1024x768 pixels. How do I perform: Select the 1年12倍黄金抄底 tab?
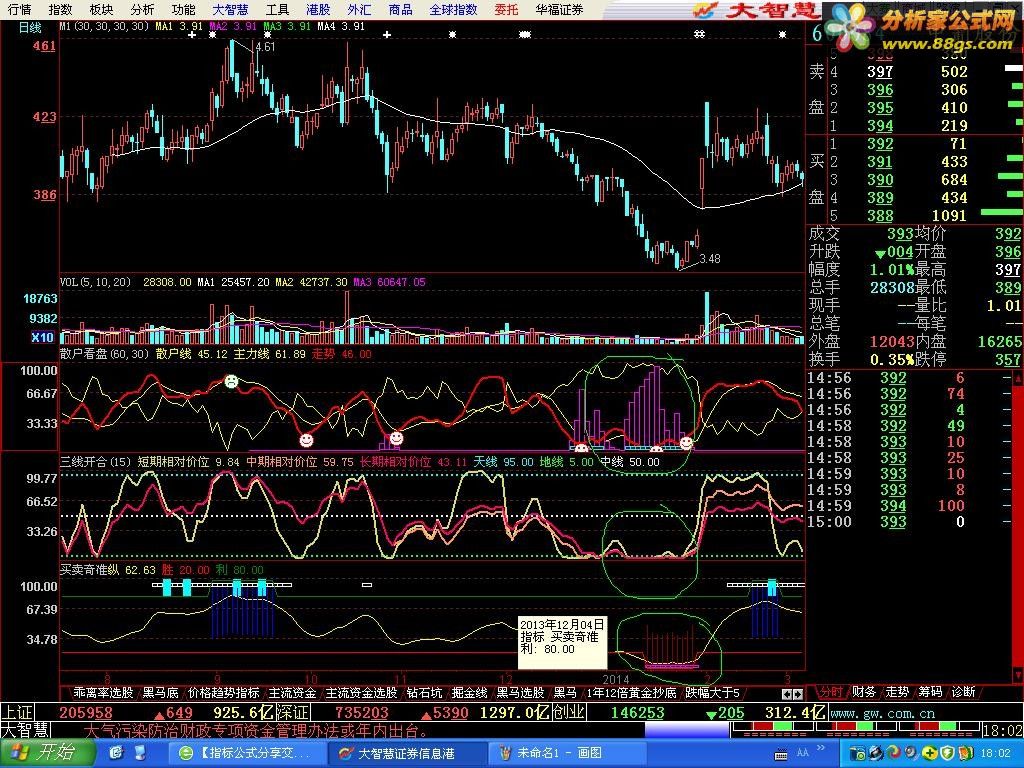pyautogui.click(x=631, y=692)
